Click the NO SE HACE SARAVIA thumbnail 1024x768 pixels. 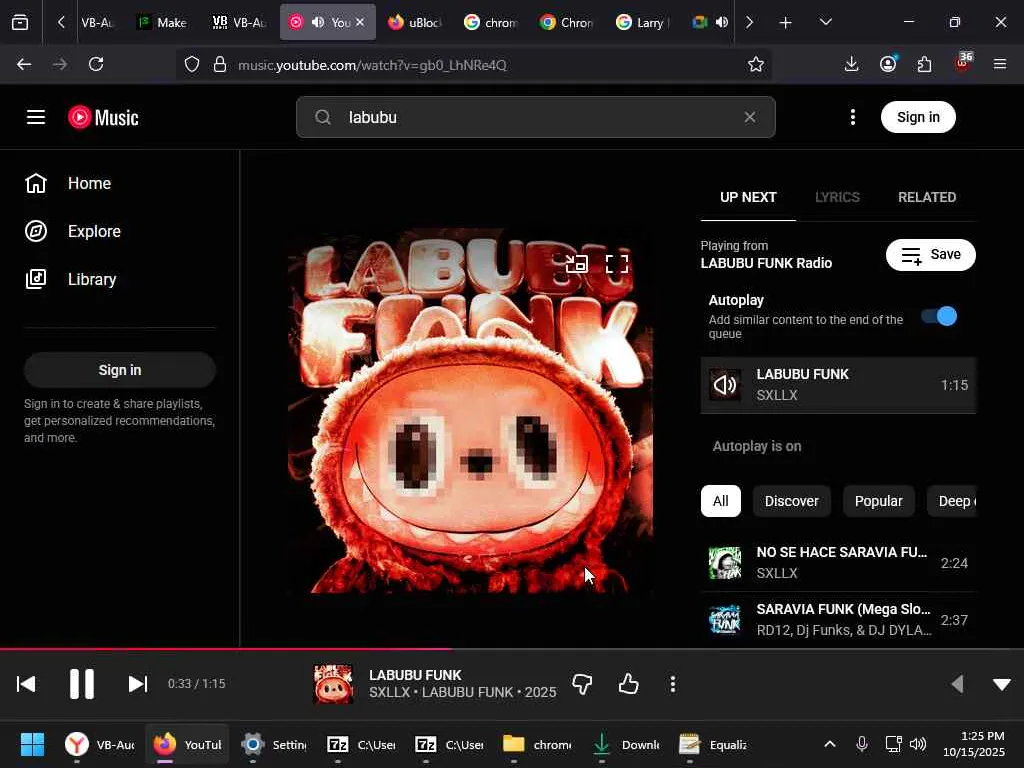coord(725,563)
